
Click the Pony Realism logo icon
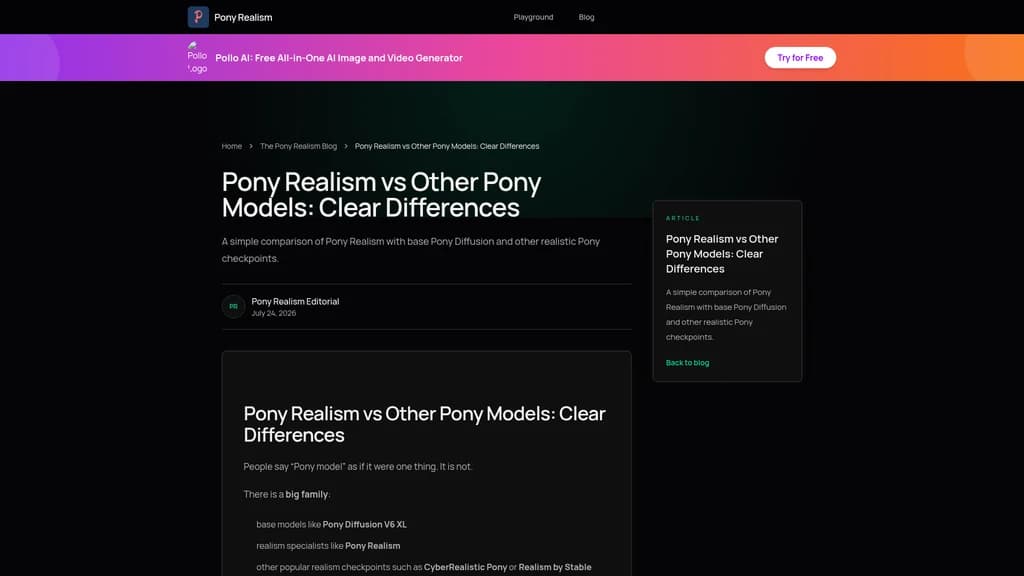tap(198, 17)
